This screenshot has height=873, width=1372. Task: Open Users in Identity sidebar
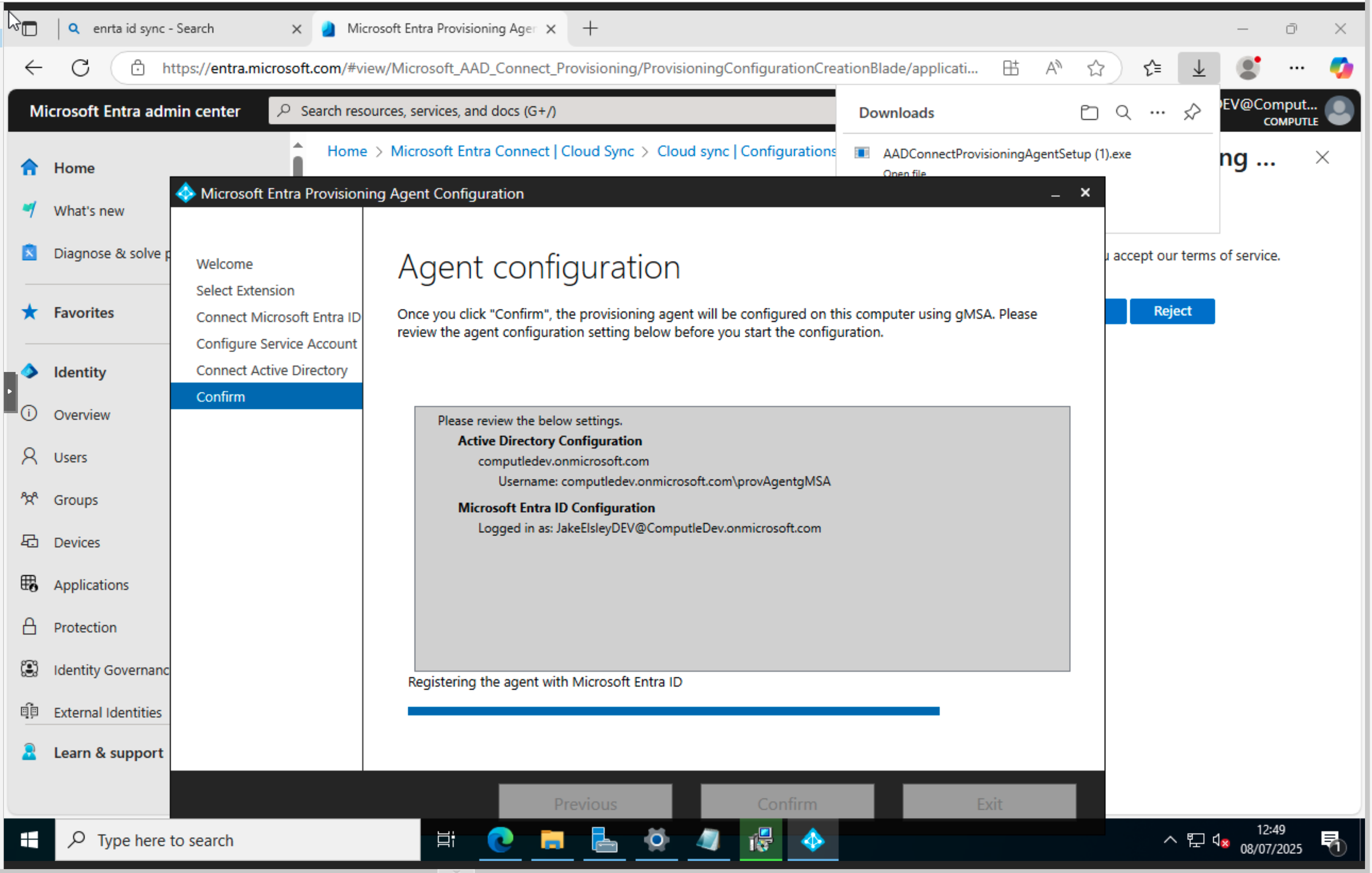coord(70,457)
